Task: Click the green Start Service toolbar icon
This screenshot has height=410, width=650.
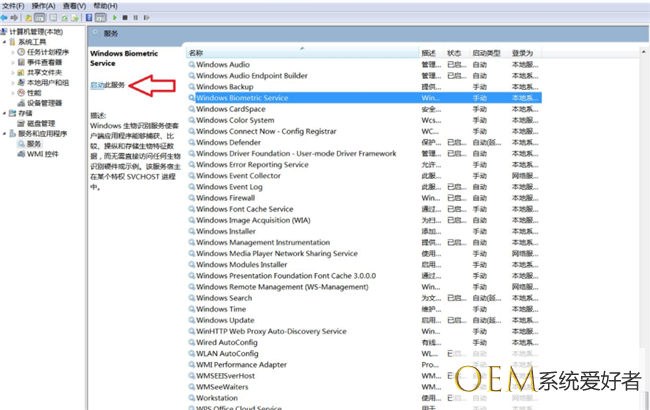Action: [x=113, y=18]
